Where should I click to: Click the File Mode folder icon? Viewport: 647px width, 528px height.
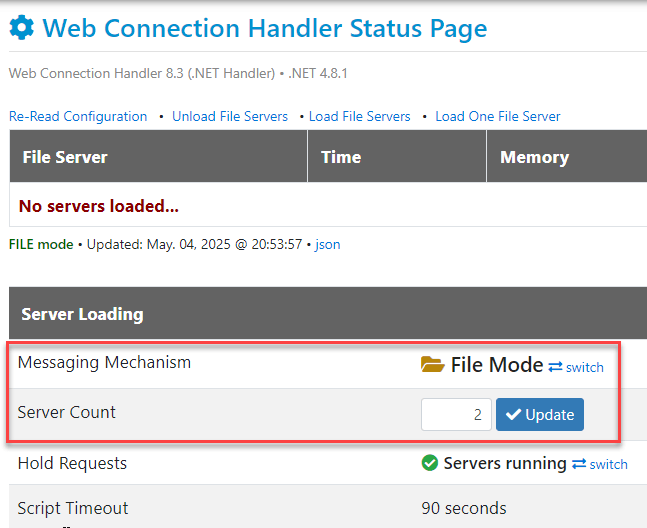point(432,365)
